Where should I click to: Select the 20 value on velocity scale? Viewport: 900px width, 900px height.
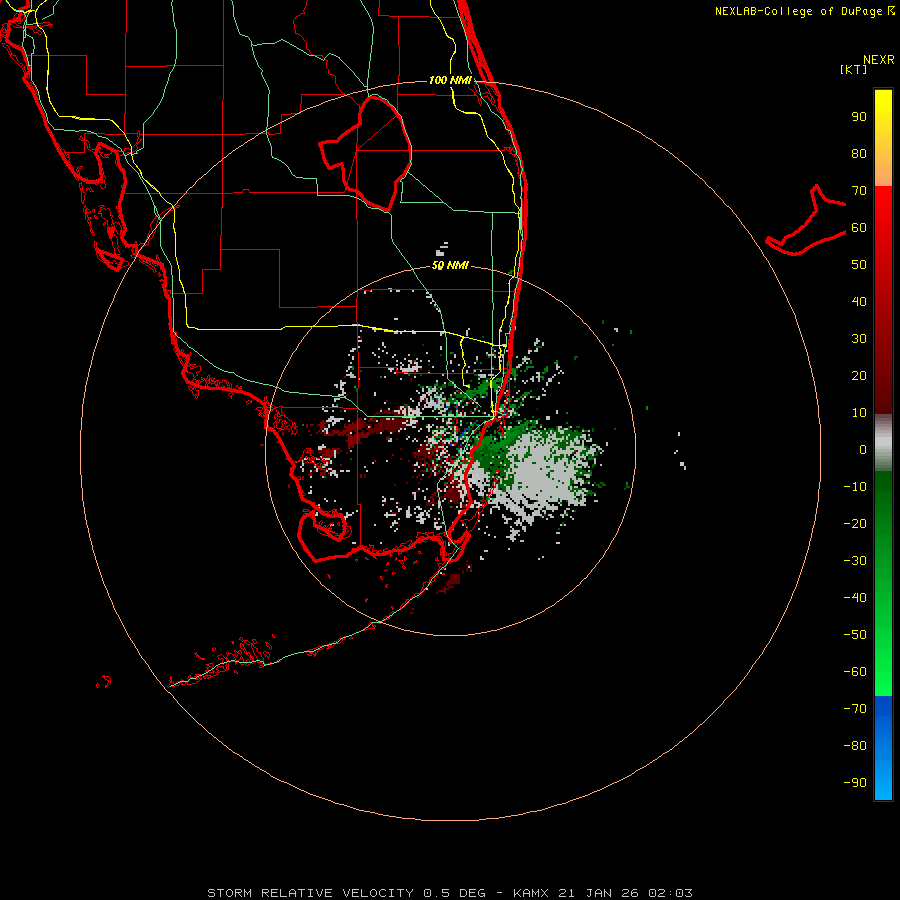coord(859,375)
